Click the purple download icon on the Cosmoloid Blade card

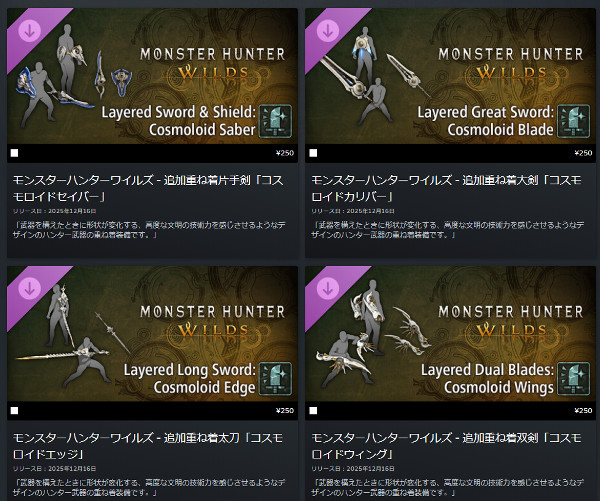[x=328, y=31]
